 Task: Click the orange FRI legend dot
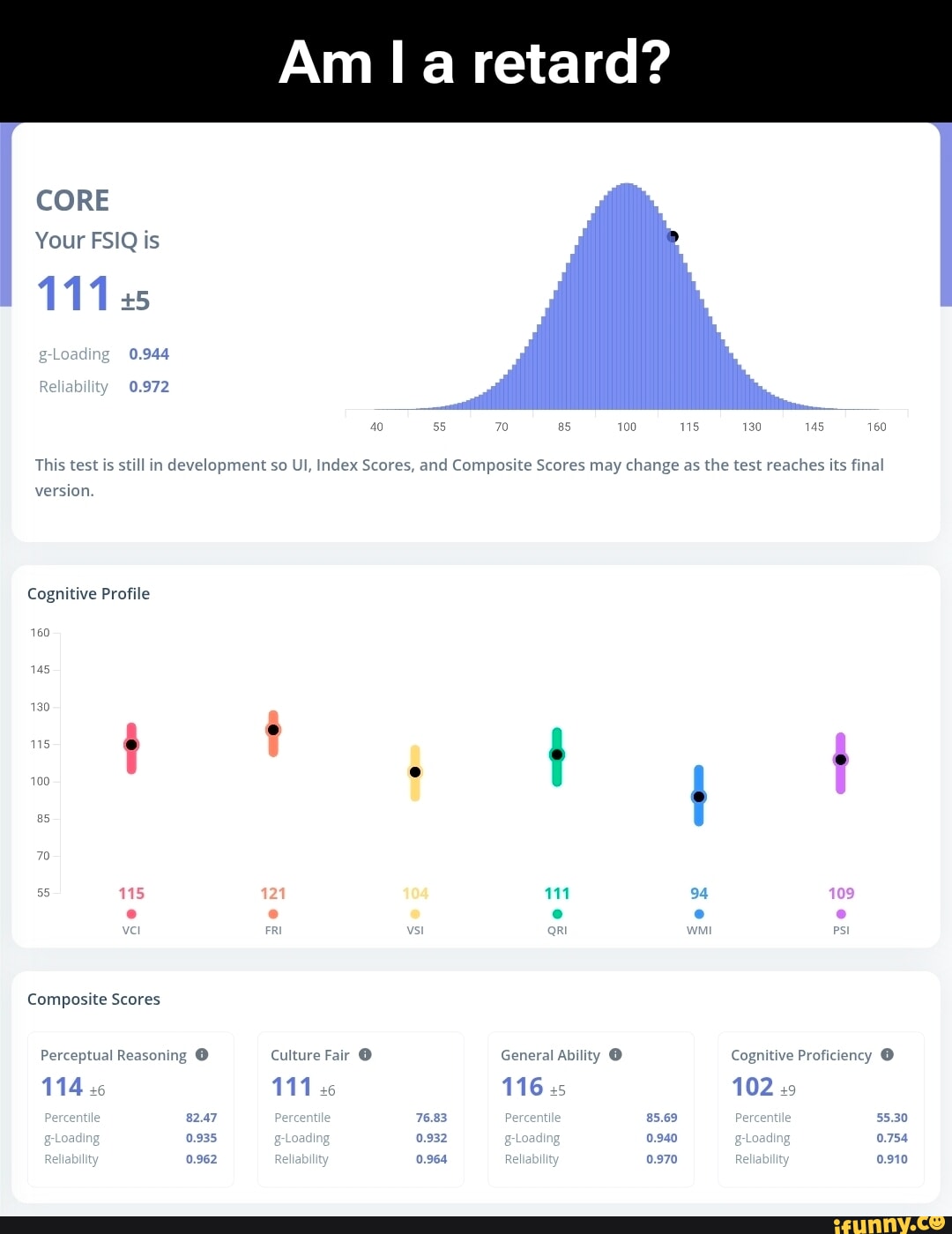[273, 914]
